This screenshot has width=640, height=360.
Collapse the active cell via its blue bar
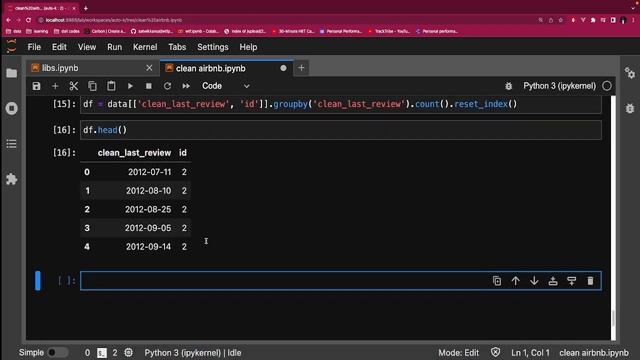38,281
